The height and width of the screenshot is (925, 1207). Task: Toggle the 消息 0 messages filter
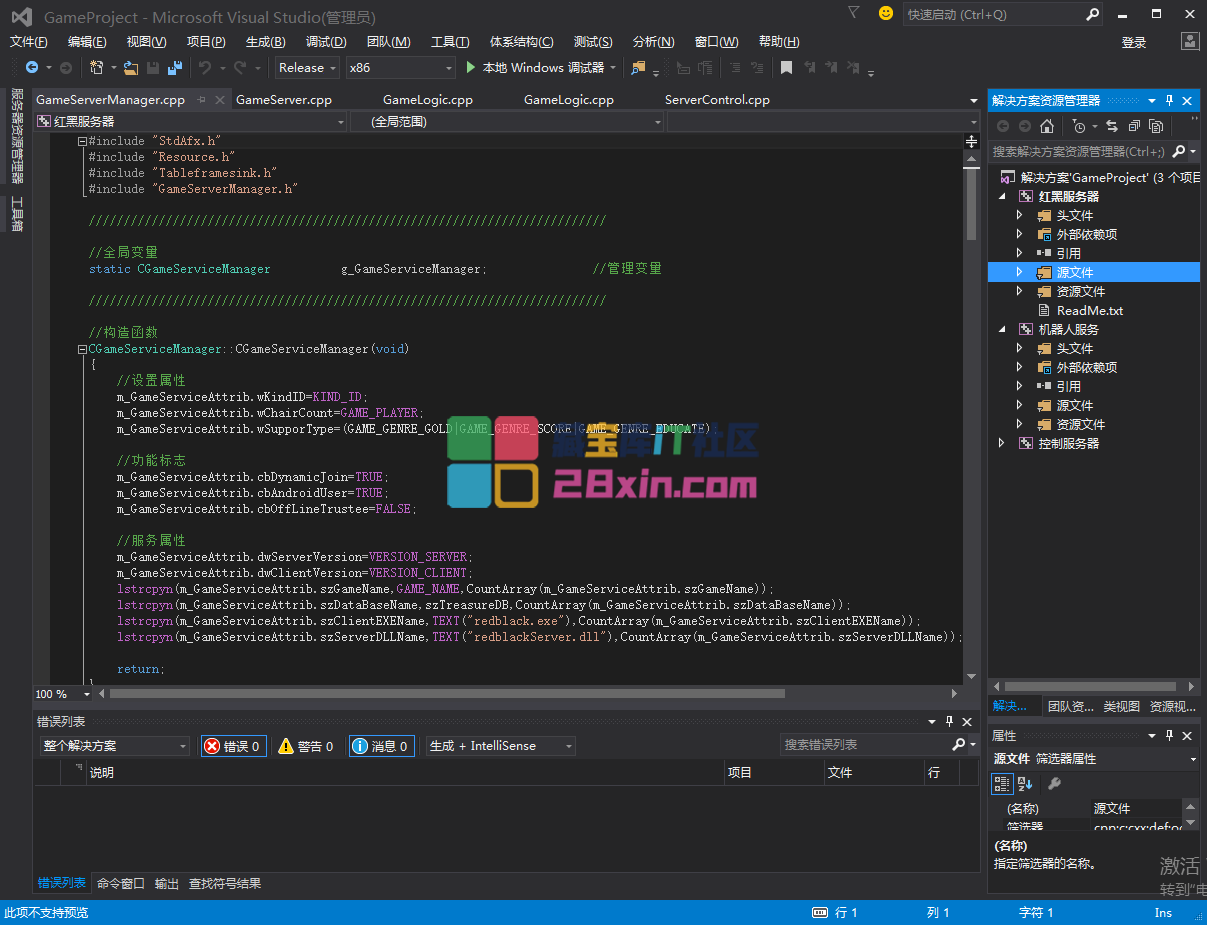(381, 746)
